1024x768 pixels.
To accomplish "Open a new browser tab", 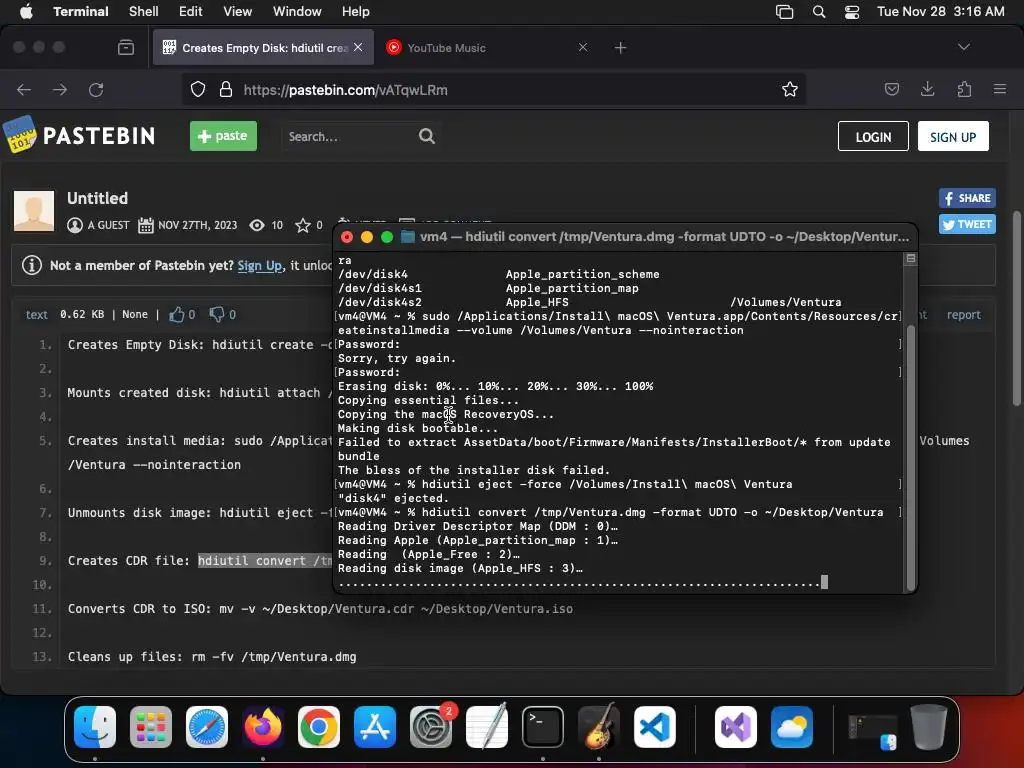I will point(620,47).
